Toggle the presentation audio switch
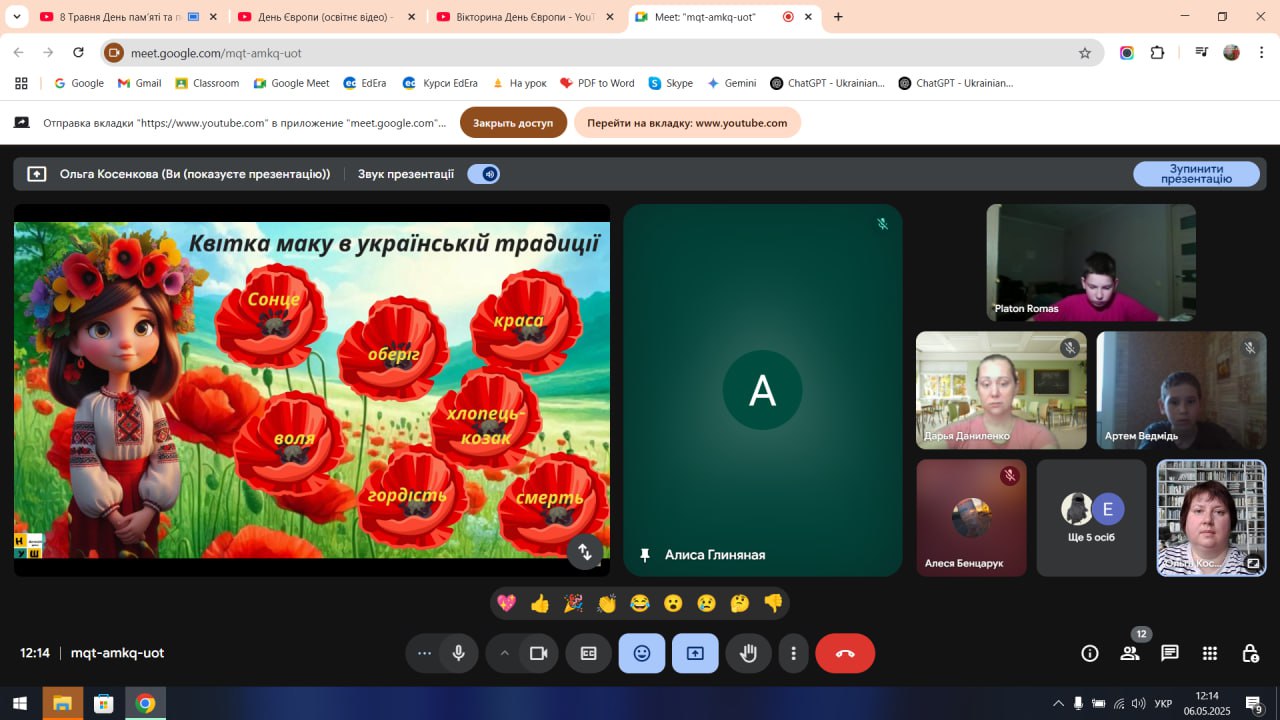 pyautogui.click(x=484, y=174)
